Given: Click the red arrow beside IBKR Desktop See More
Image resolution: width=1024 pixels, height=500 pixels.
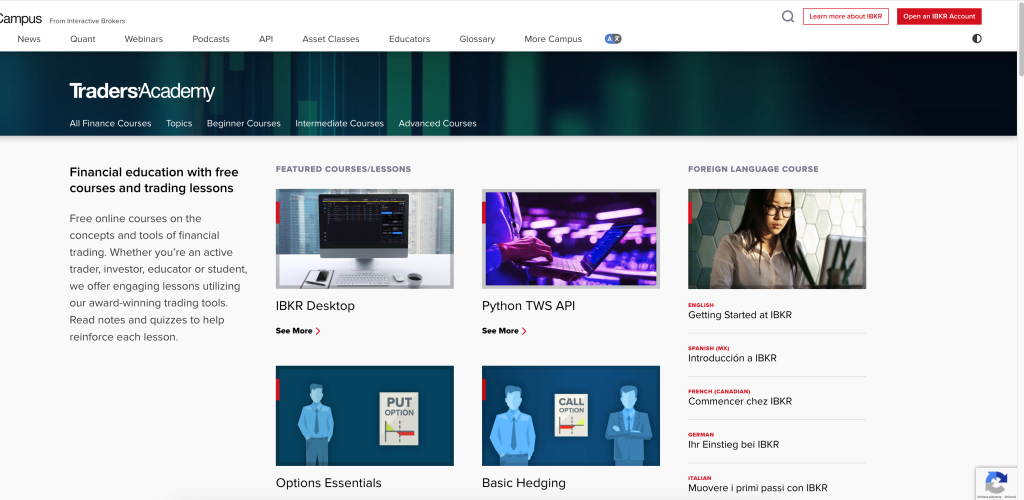Looking at the screenshot, I should tap(318, 331).
